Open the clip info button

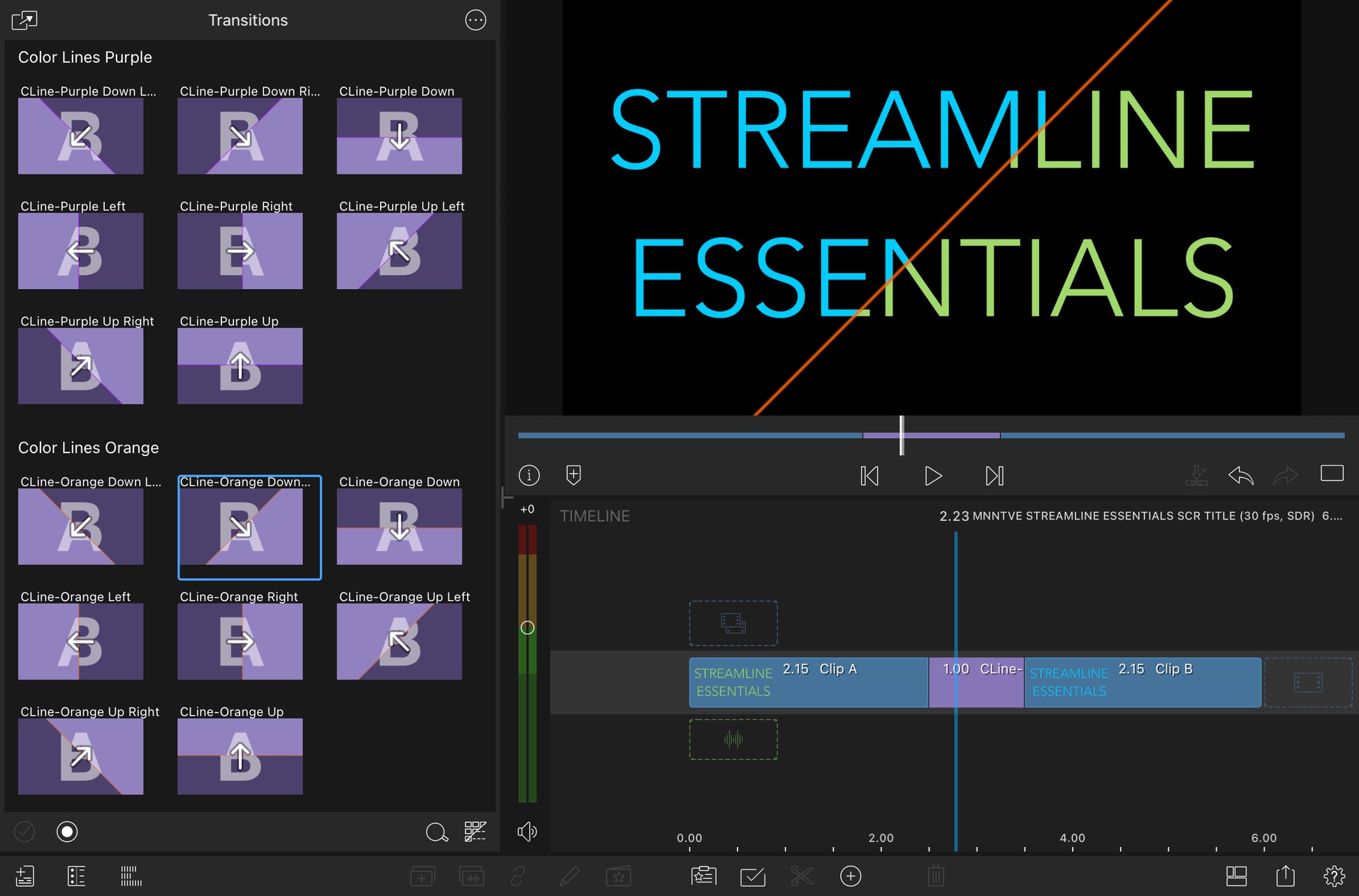click(529, 476)
